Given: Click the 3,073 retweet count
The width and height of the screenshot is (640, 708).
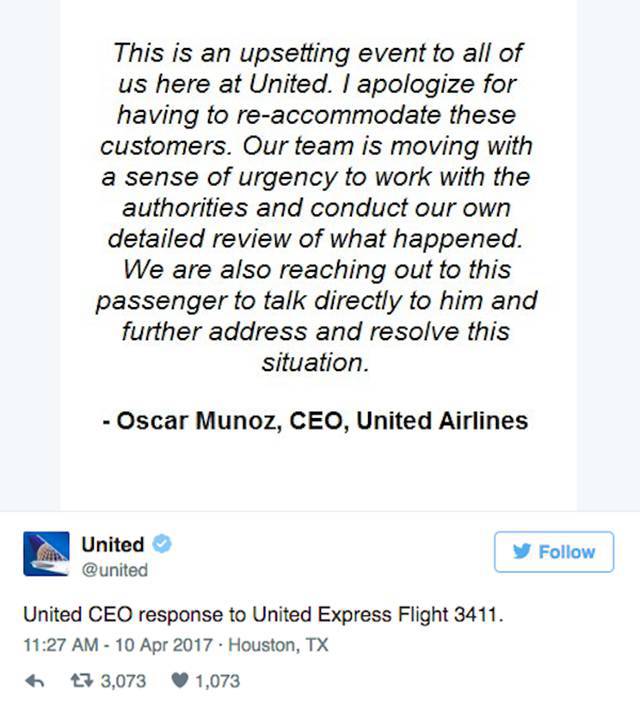Looking at the screenshot, I should pos(123,681).
